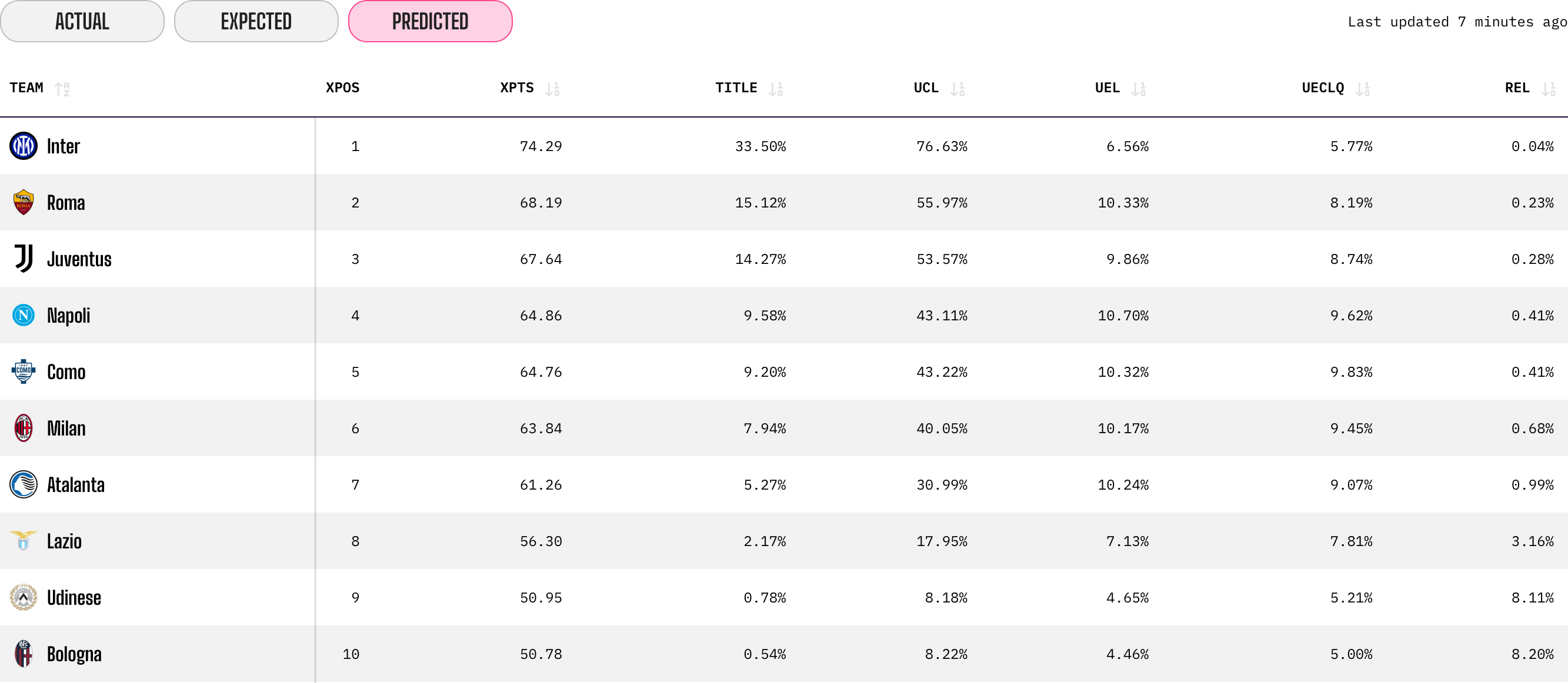Click the Roma club crest
This screenshot has width=1568, height=683.
tap(23, 203)
